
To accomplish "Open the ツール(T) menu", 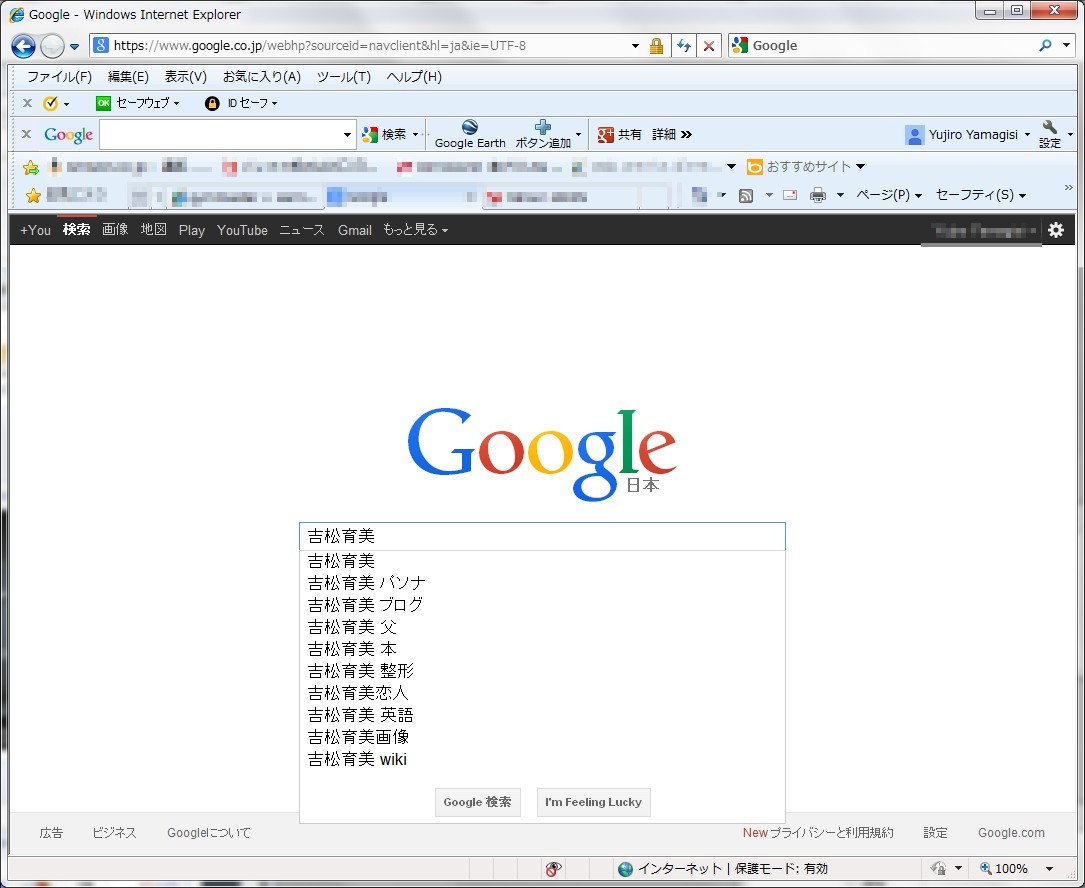I will tap(344, 77).
